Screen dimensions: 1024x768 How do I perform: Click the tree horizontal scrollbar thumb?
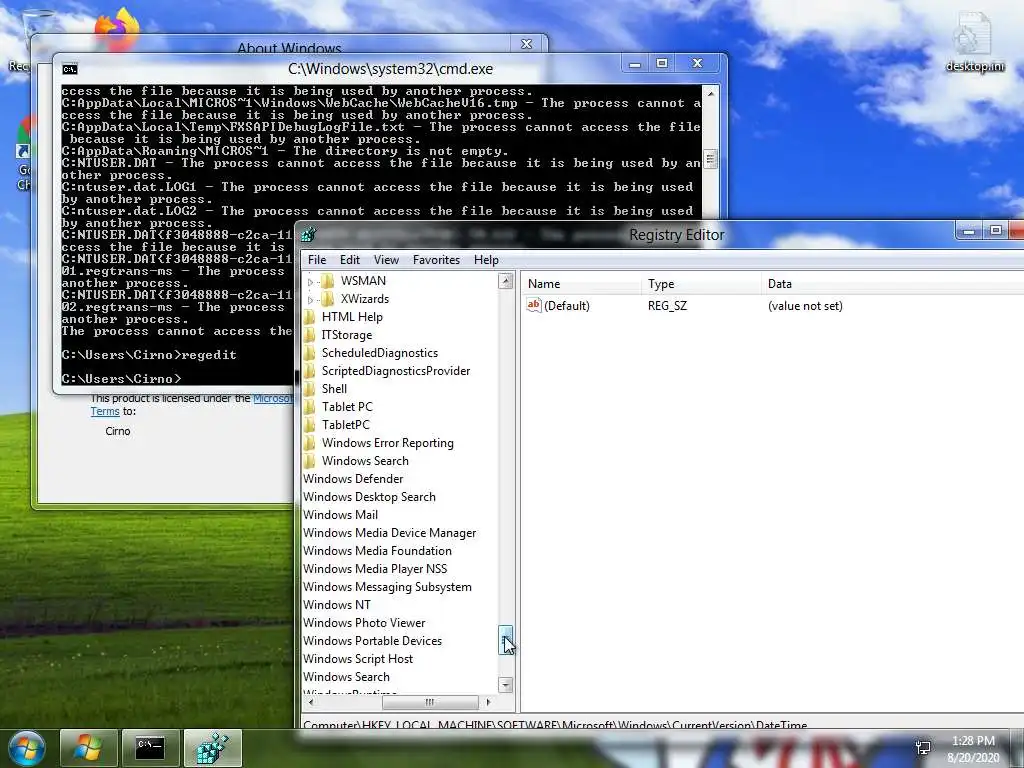point(430,703)
